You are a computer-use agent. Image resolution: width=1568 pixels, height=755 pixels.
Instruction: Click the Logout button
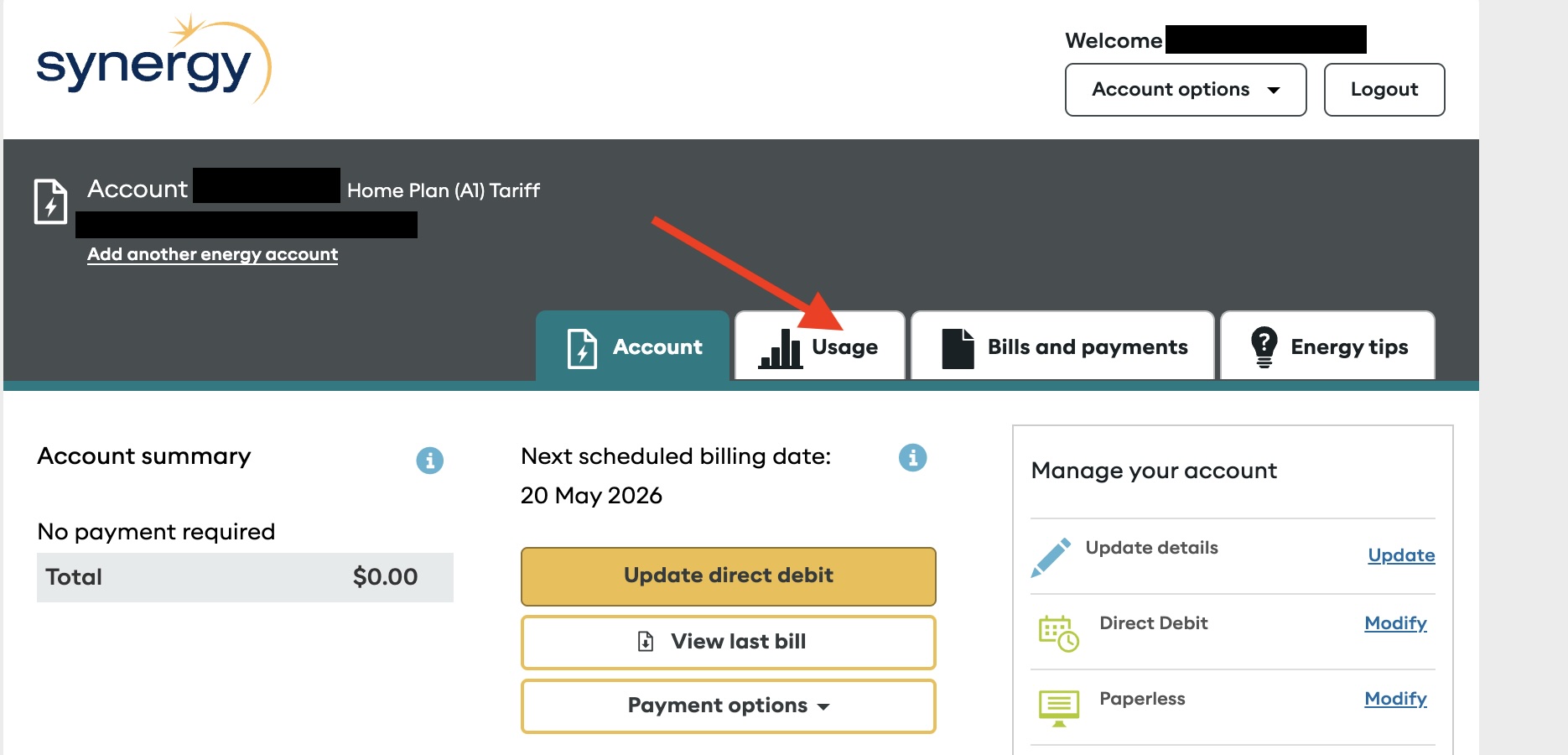[1384, 90]
